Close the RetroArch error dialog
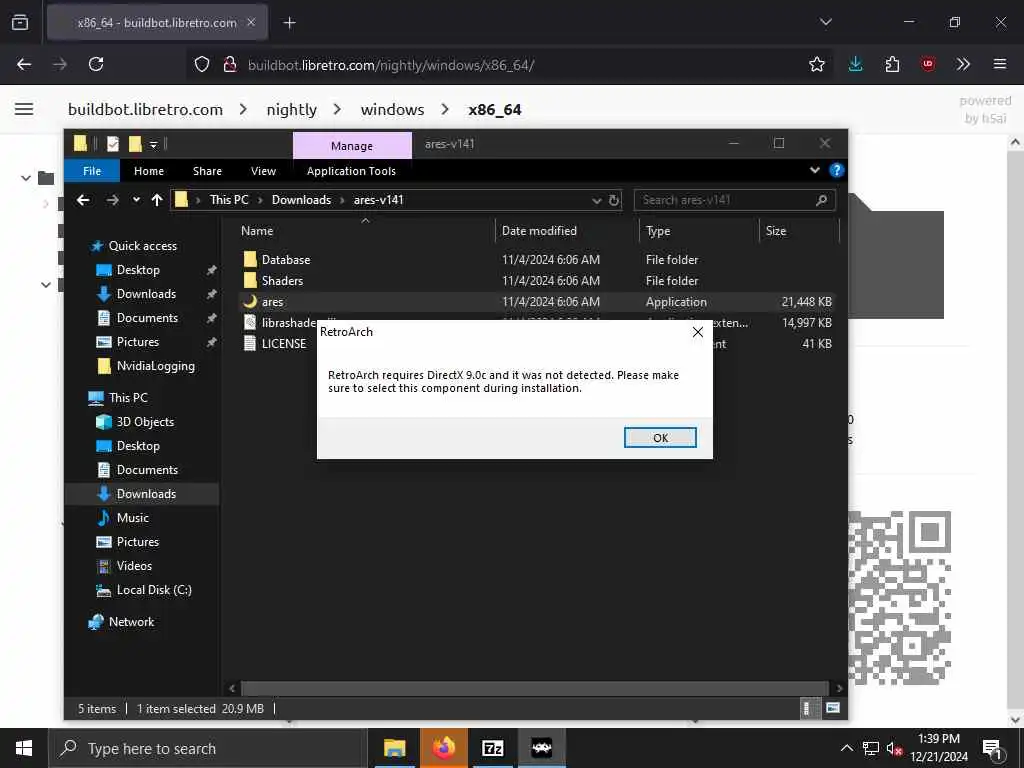This screenshot has height=768, width=1024. [697, 332]
